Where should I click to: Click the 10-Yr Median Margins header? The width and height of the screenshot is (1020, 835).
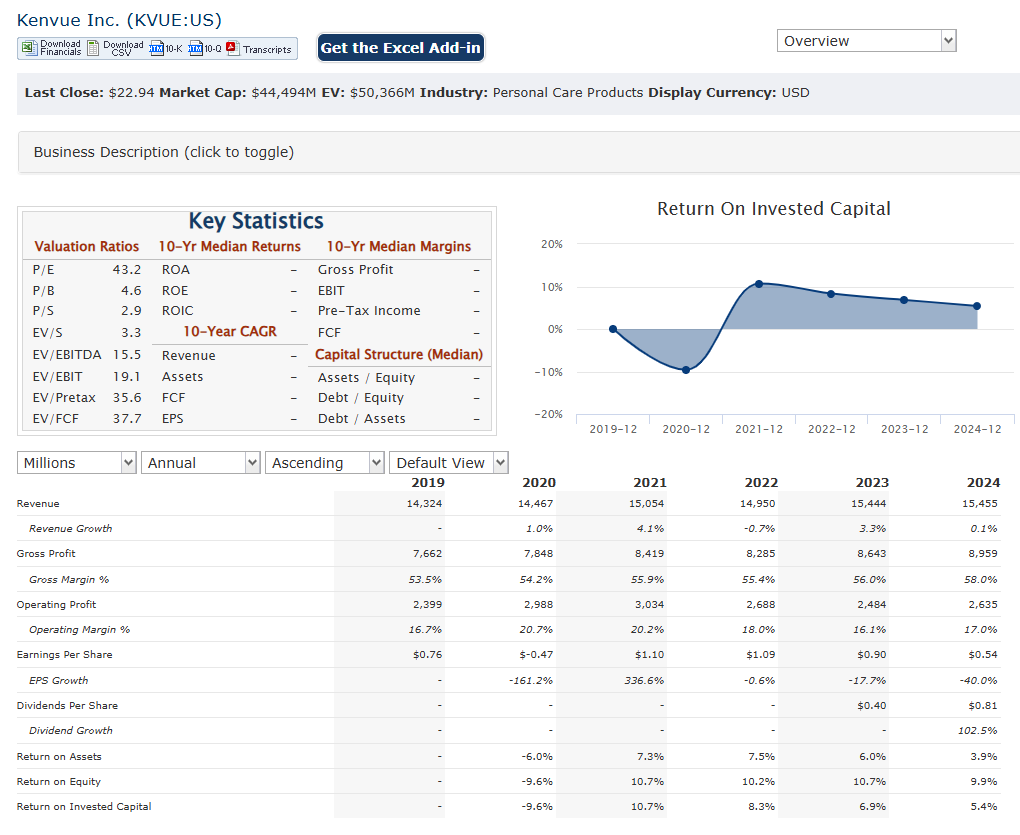(x=399, y=246)
